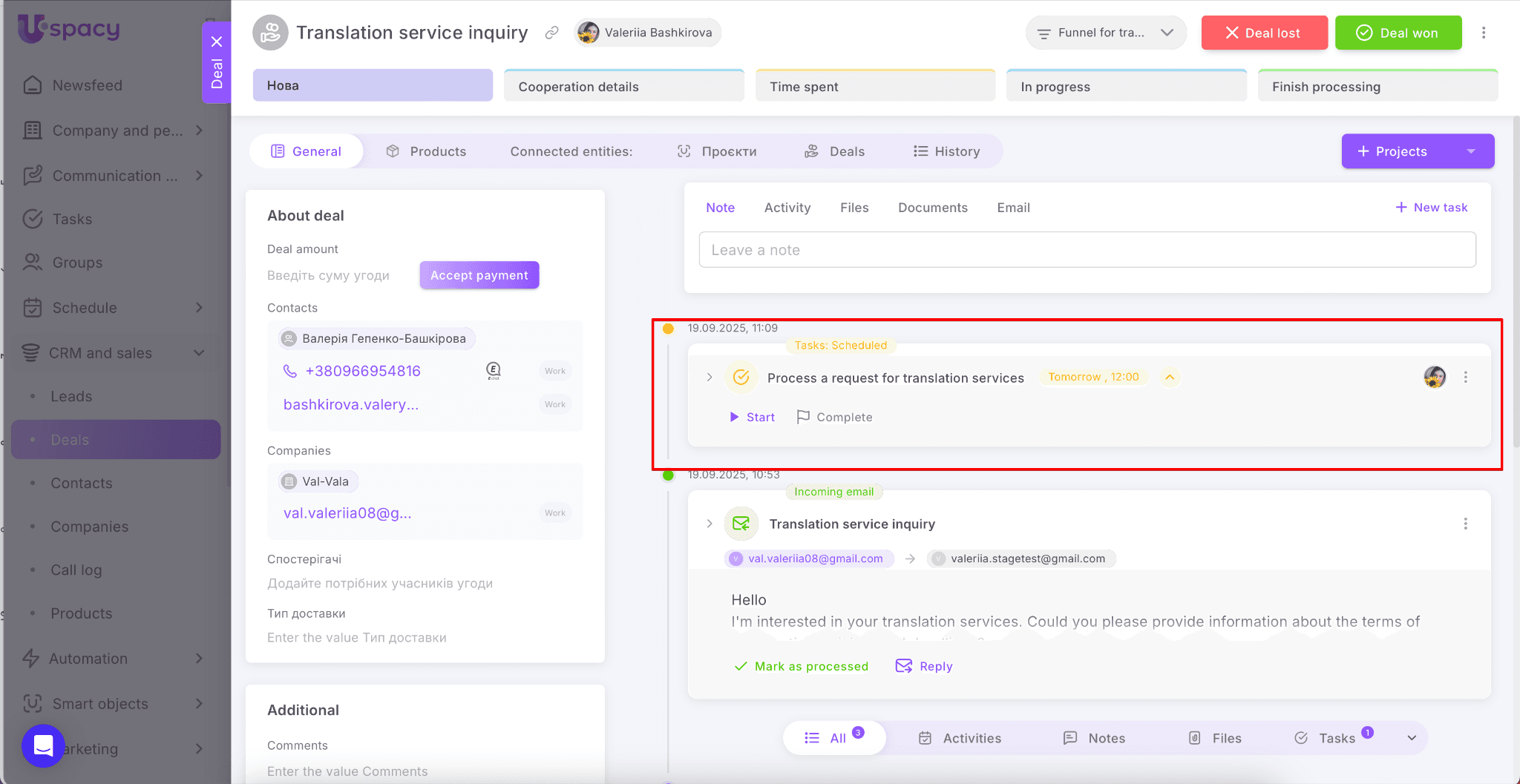The height and width of the screenshot is (784, 1520).
Task: Open three-dot menu on incoming email
Action: [x=1465, y=524]
